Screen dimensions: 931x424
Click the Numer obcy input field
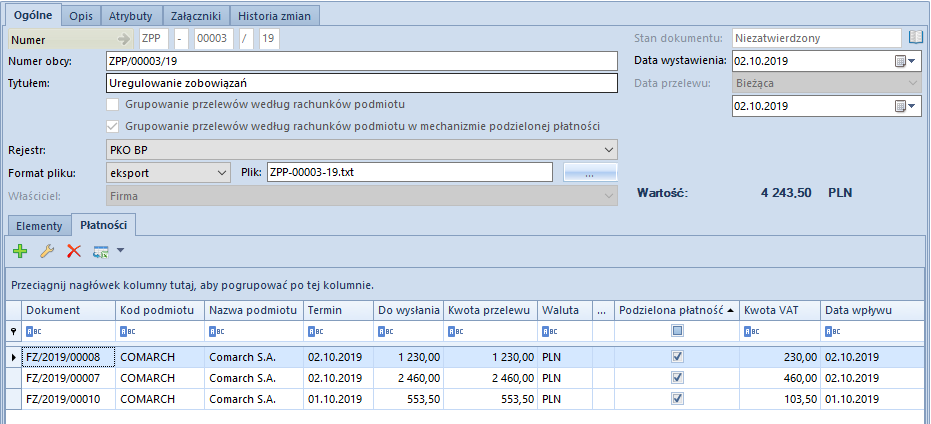tap(362, 61)
